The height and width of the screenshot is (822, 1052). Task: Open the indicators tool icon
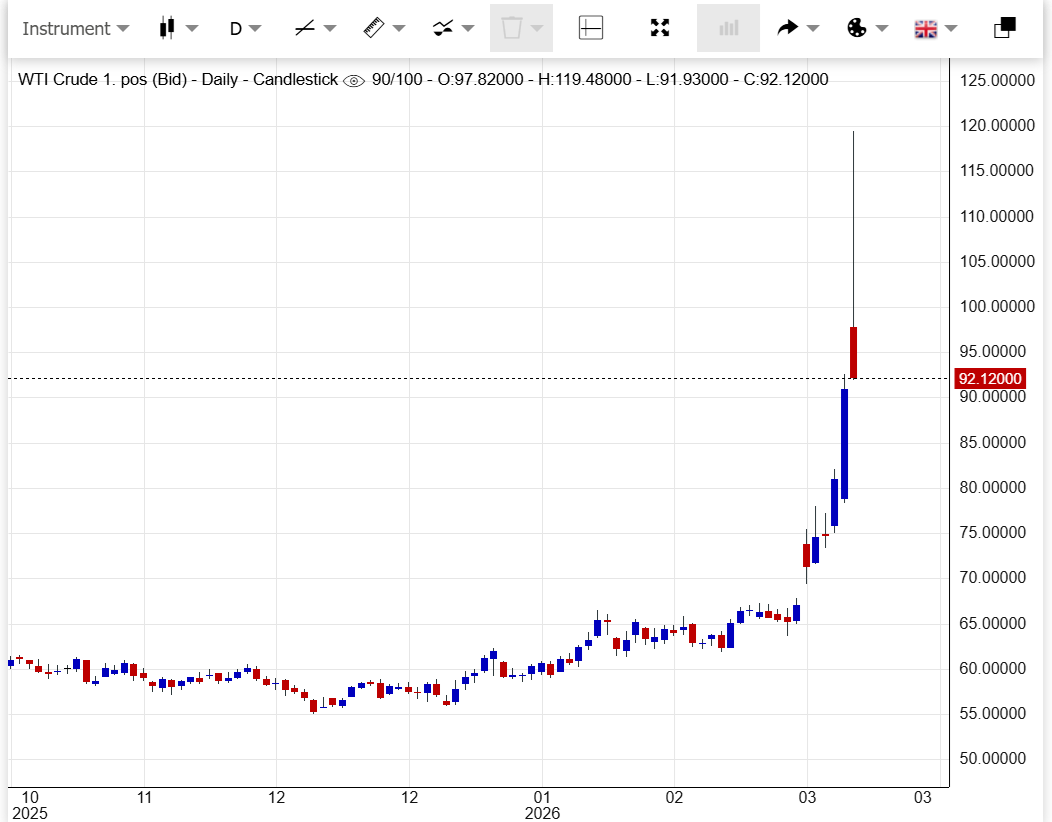pos(443,28)
